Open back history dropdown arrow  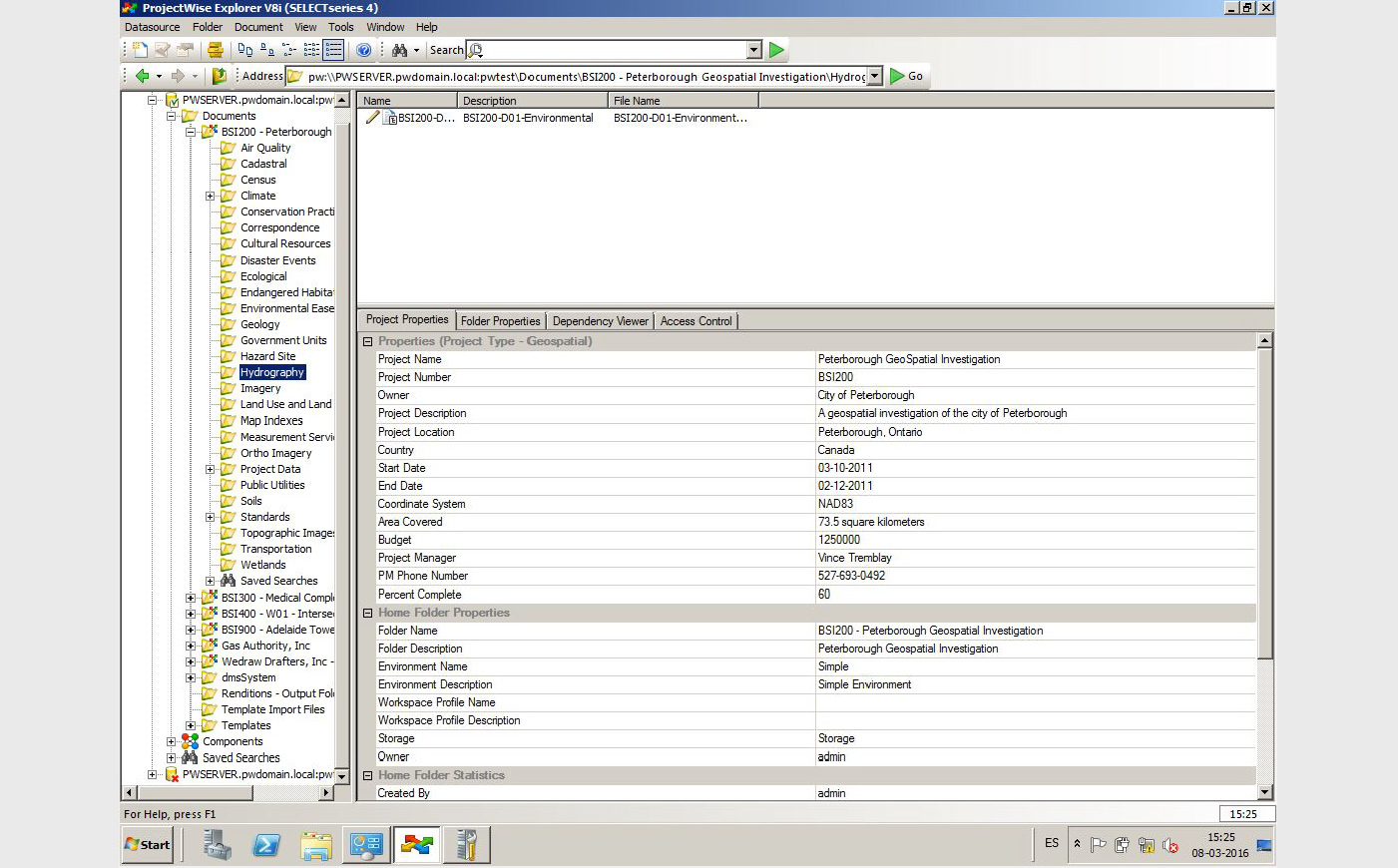(158, 76)
